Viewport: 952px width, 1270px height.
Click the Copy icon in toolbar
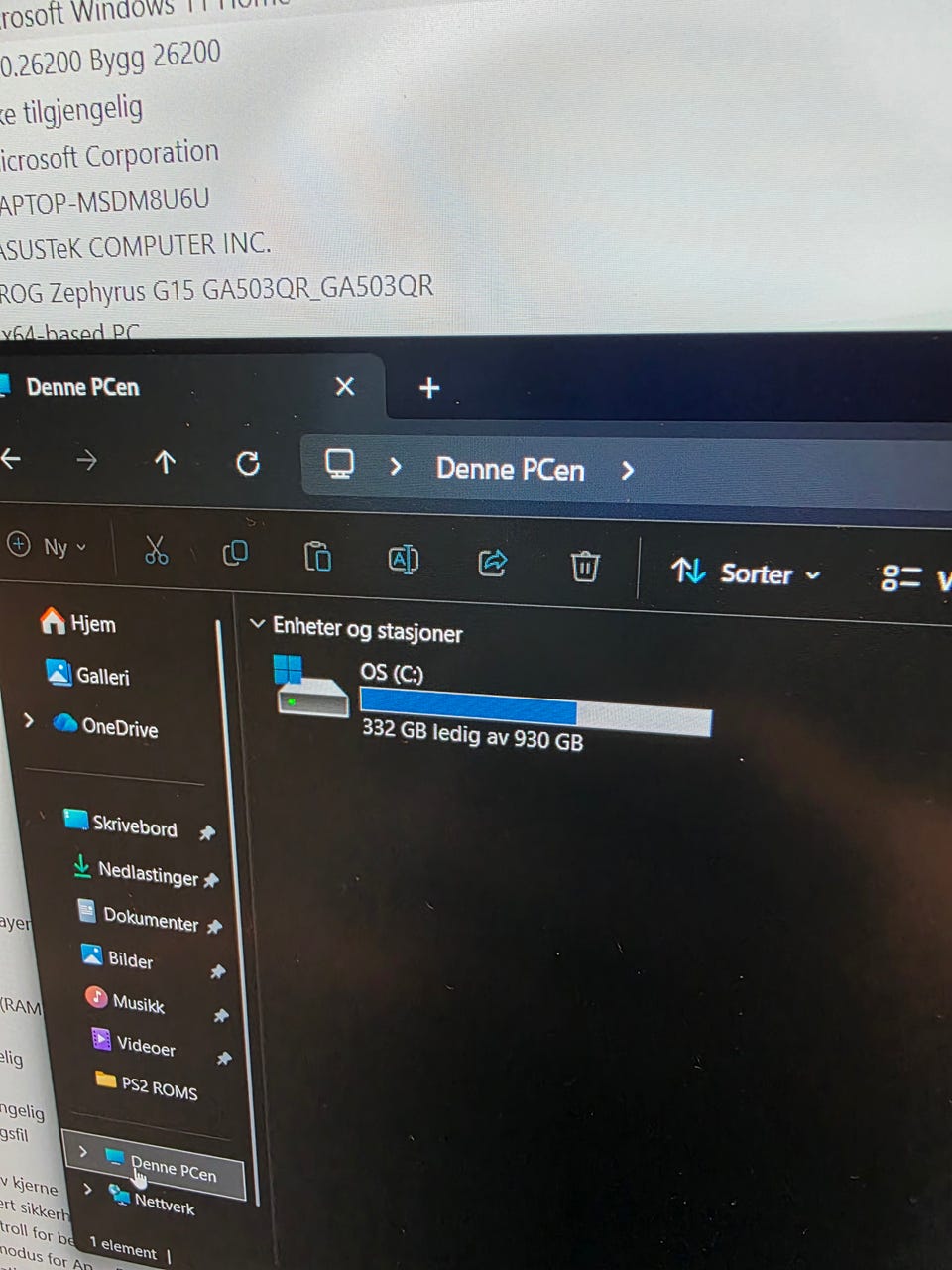click(235, 553)
